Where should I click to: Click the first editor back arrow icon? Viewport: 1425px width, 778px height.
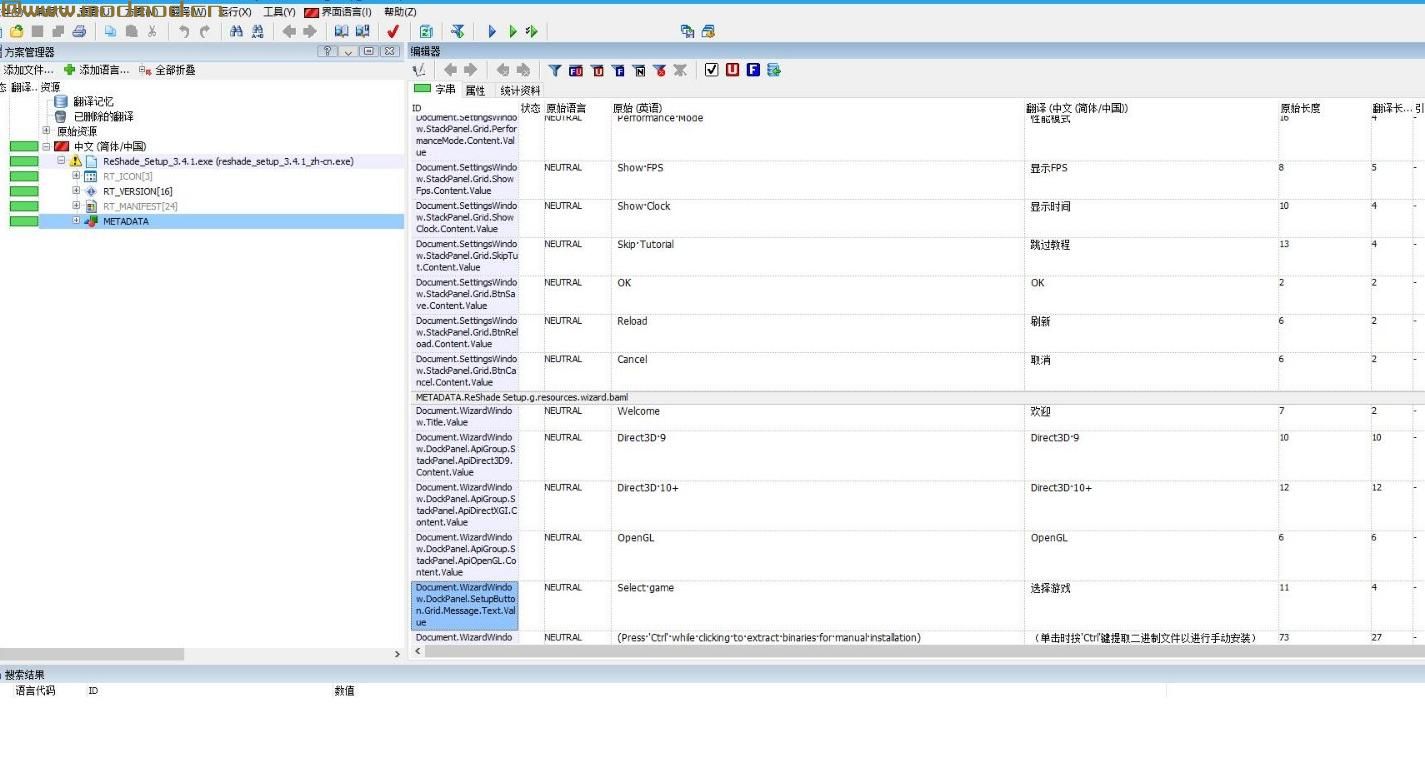pyautogui.click(x=450, y=70)
